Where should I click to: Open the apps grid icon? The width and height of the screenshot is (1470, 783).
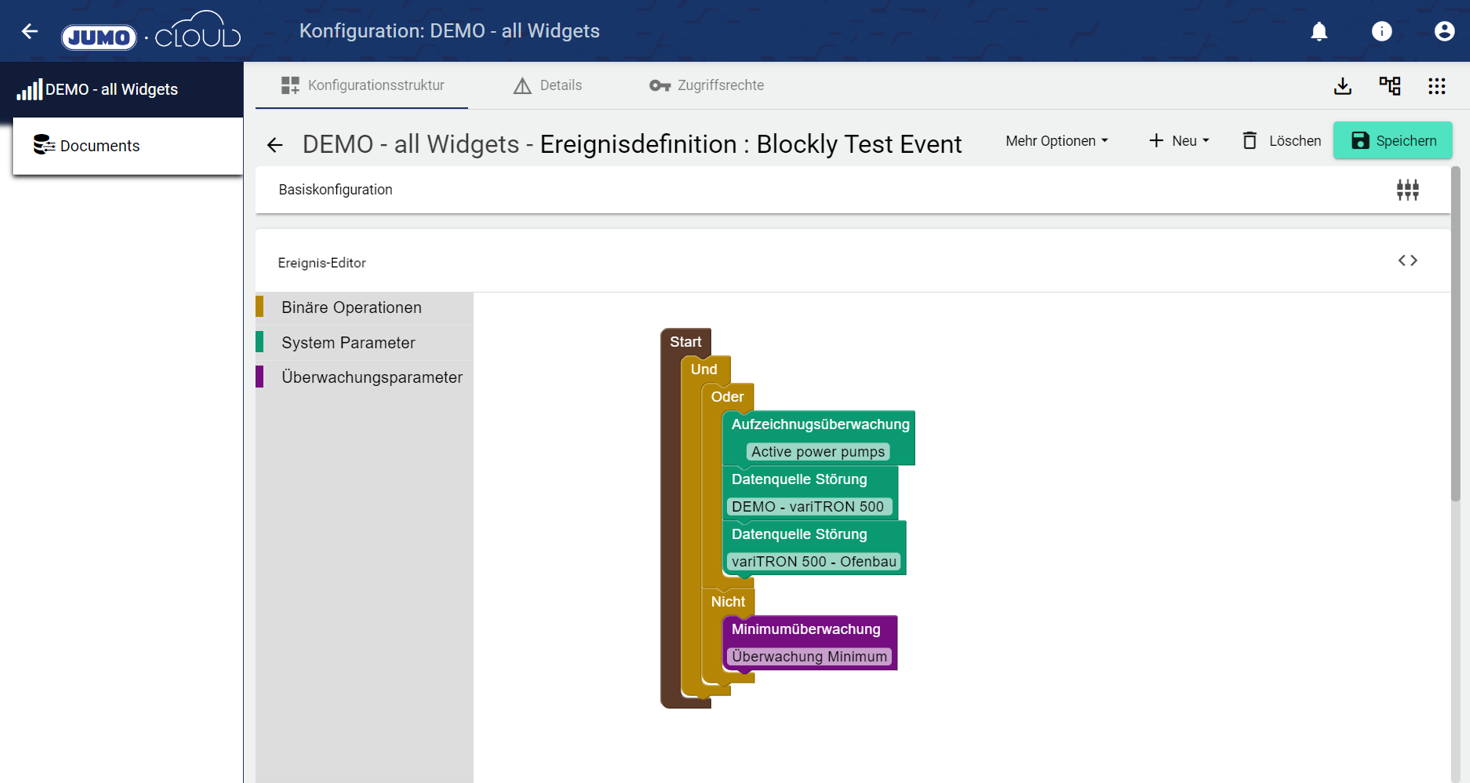tap(1436, 86)
